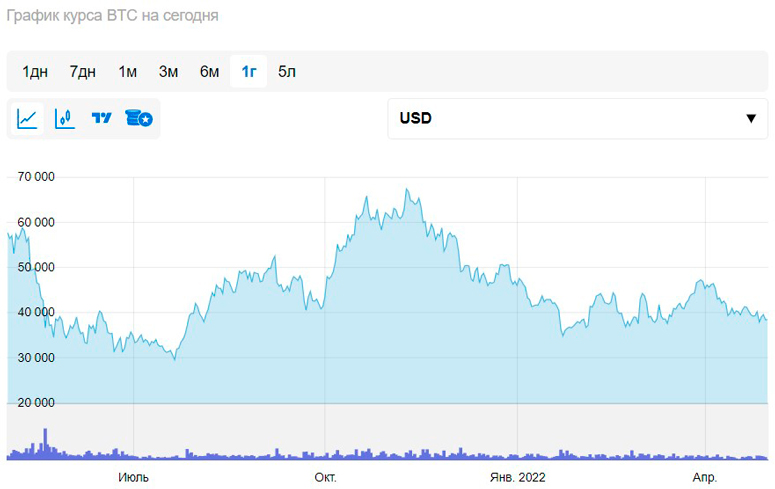Select the line chart view icon

(x=28, y=119)
